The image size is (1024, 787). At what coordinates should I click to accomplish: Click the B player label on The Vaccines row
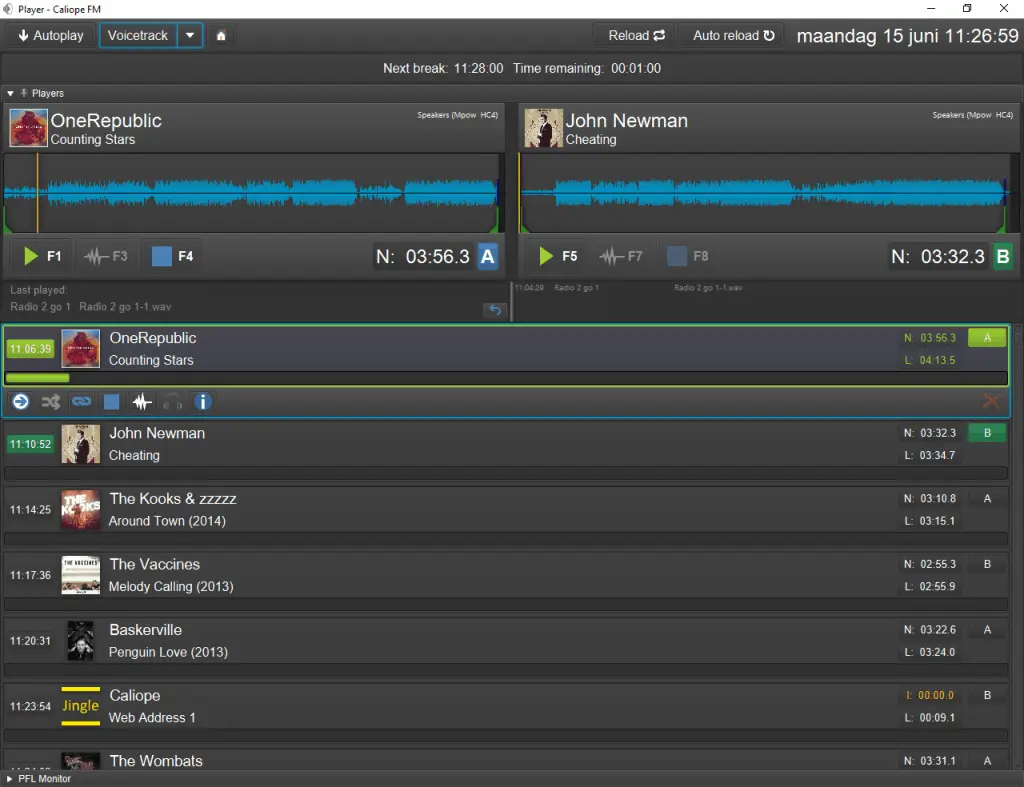tap(987, 564)
